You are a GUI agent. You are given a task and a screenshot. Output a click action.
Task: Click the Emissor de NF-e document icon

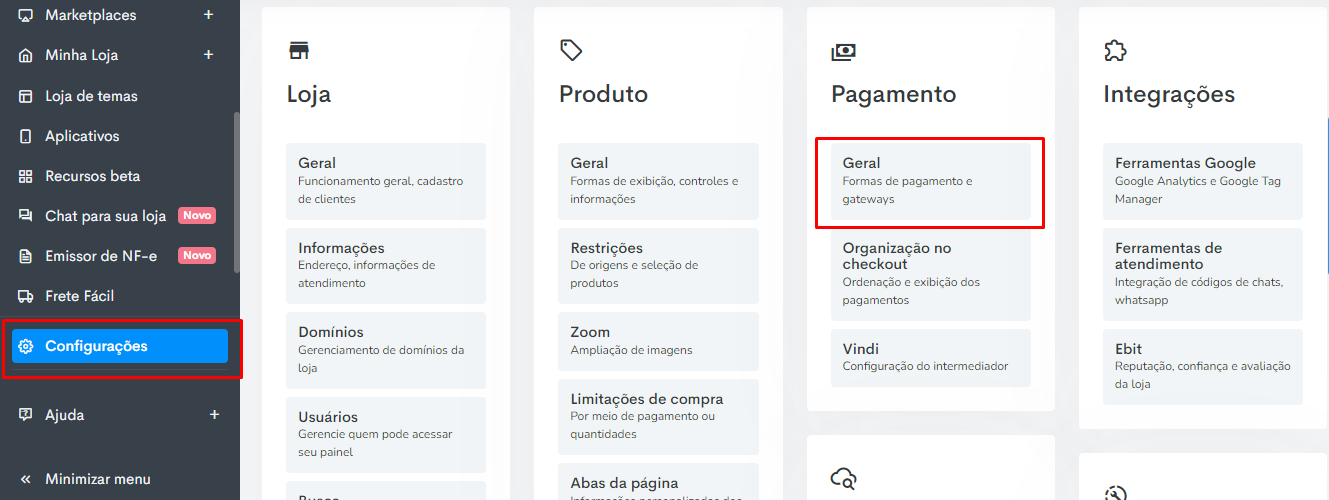click(x=26, y=256)
